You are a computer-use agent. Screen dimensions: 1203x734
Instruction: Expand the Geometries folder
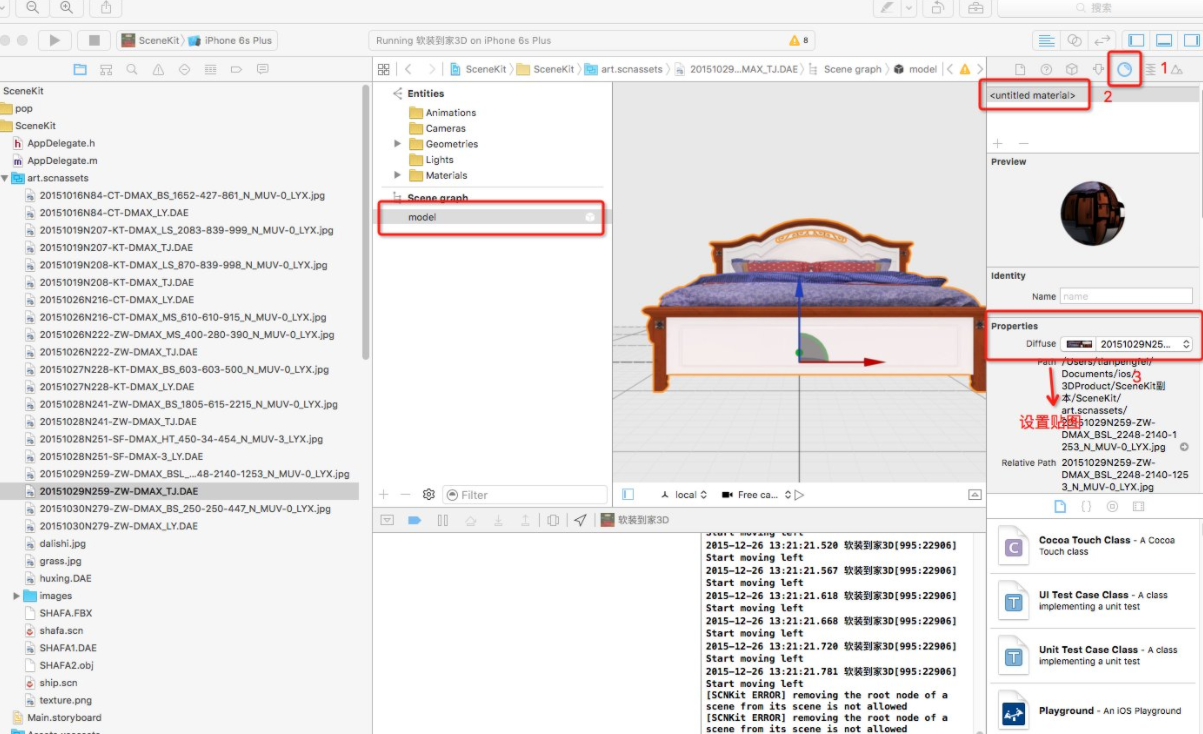(399, 144)
